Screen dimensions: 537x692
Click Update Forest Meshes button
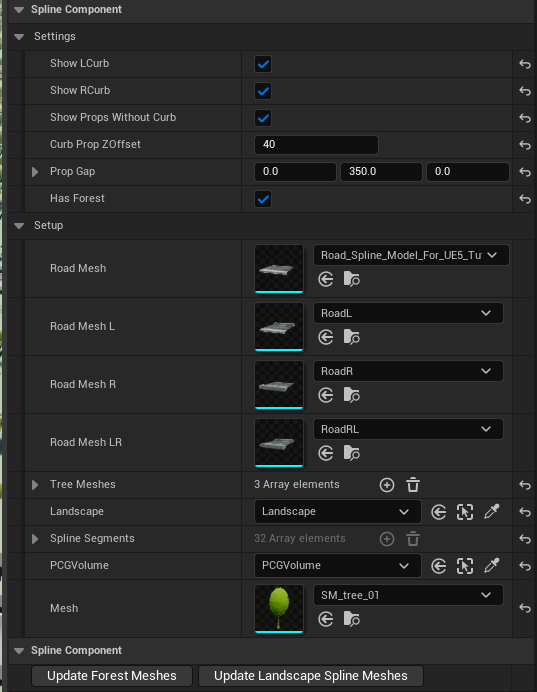112,676
